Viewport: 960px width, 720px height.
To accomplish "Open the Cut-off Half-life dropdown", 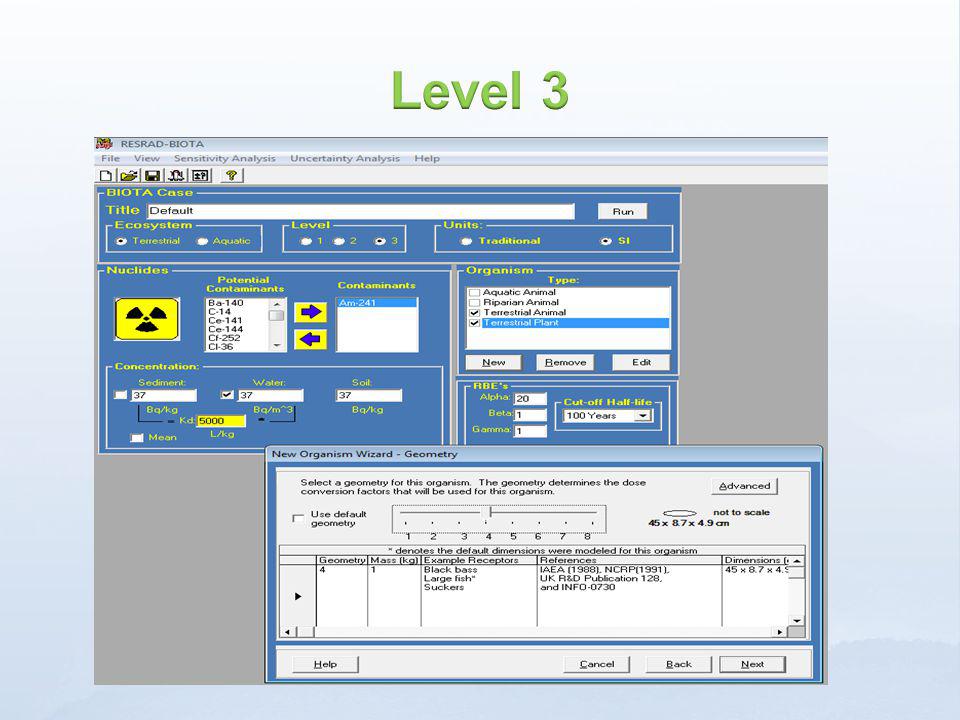I will (x=642, y=416).
